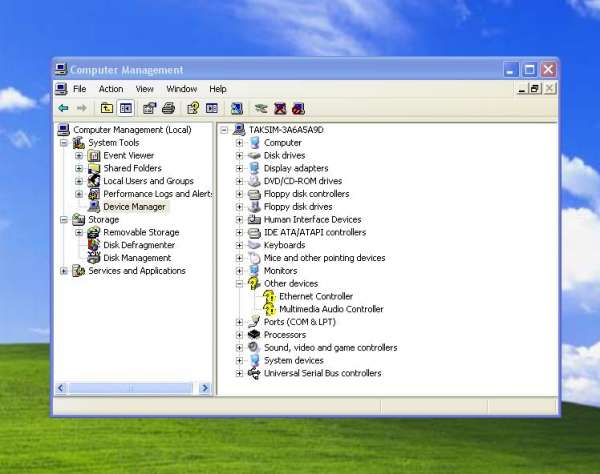Click the left pane horizontal scrollbar thumb
Image resolution: width=600 pixels, height=474 pixels.
click(131, 388)
